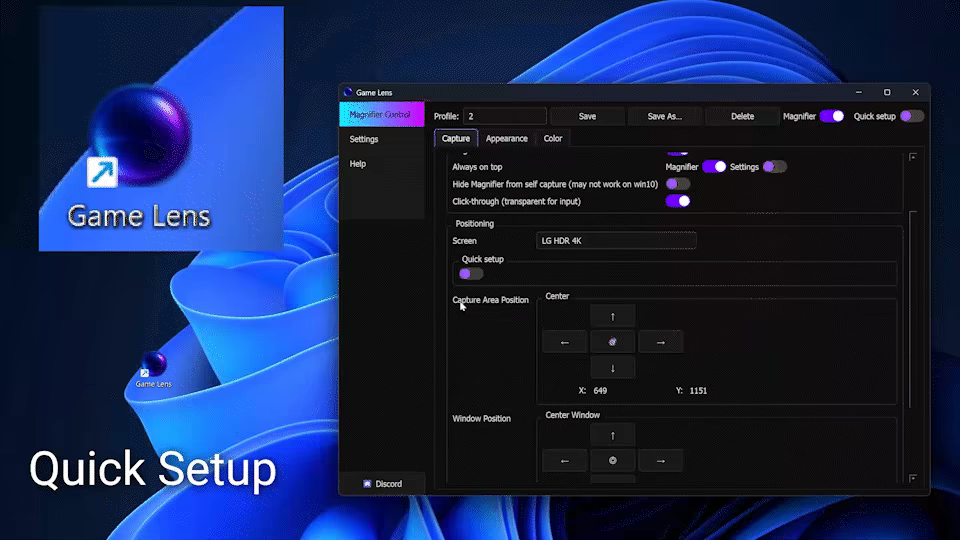Move magnifier window left arrow
The image size is (960, 540).
pos(564,460)
